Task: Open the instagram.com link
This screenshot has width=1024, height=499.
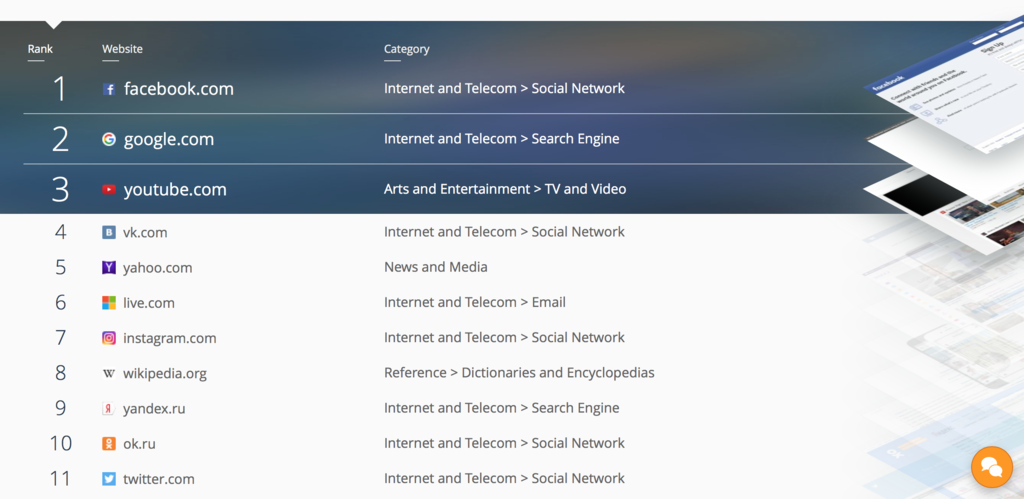Action: 170,338
